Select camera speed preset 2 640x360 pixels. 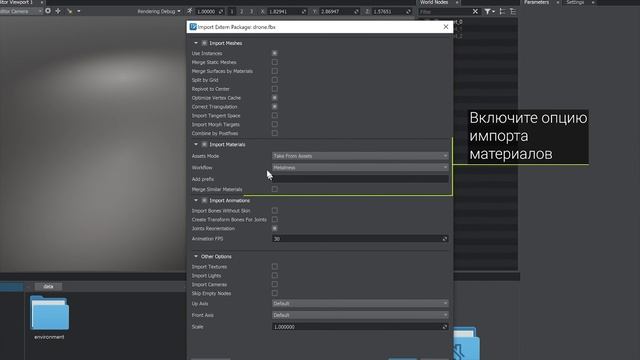241,11
